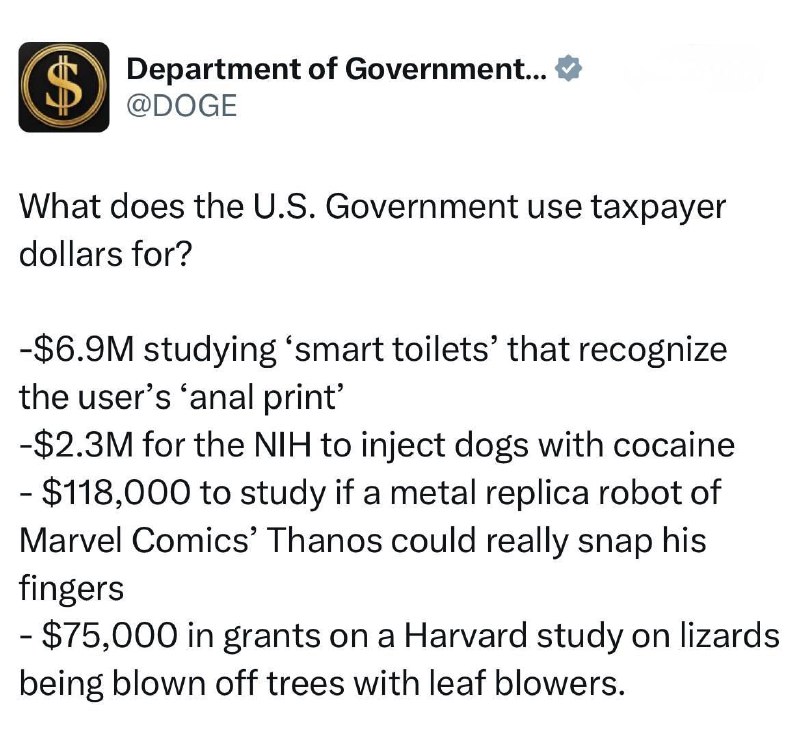Open the DOGE gold dollar-sign profile avatar
Screen dimensions: 800x736
[x=64, y=87]
